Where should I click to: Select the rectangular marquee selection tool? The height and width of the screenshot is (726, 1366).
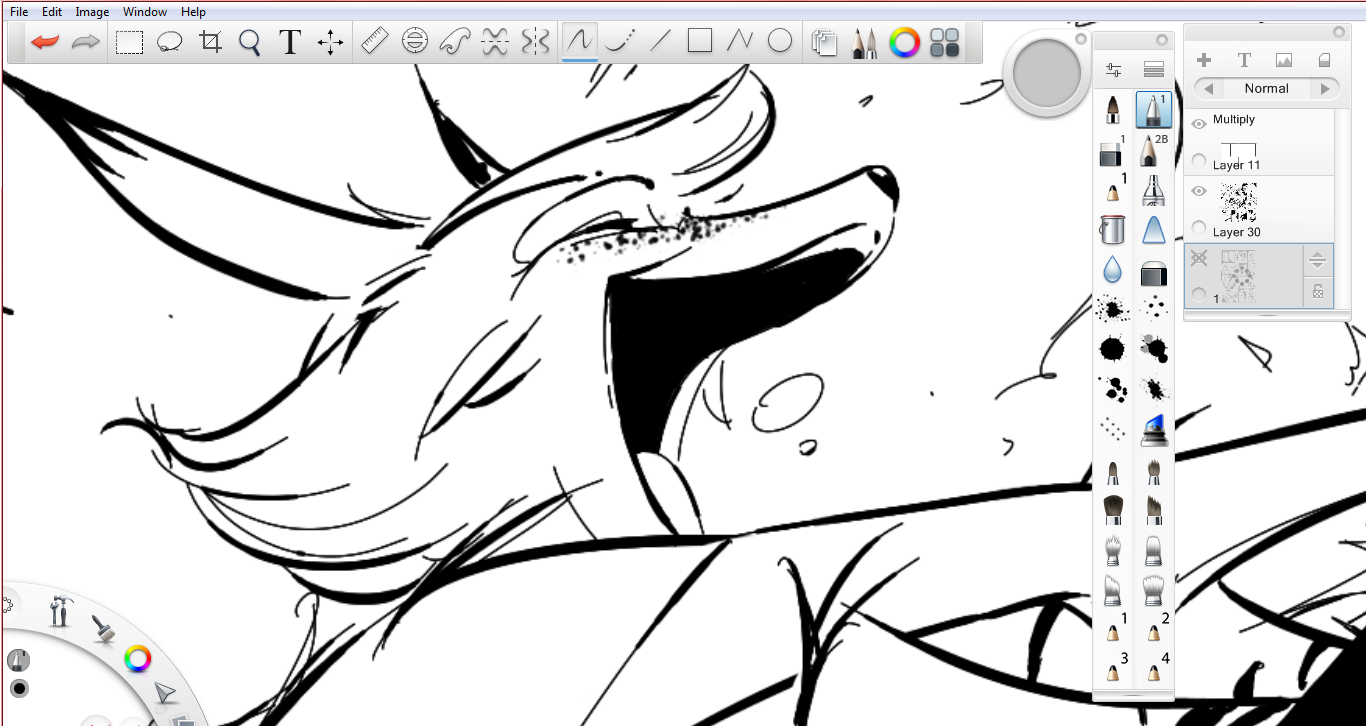click(x=129, y=42)
